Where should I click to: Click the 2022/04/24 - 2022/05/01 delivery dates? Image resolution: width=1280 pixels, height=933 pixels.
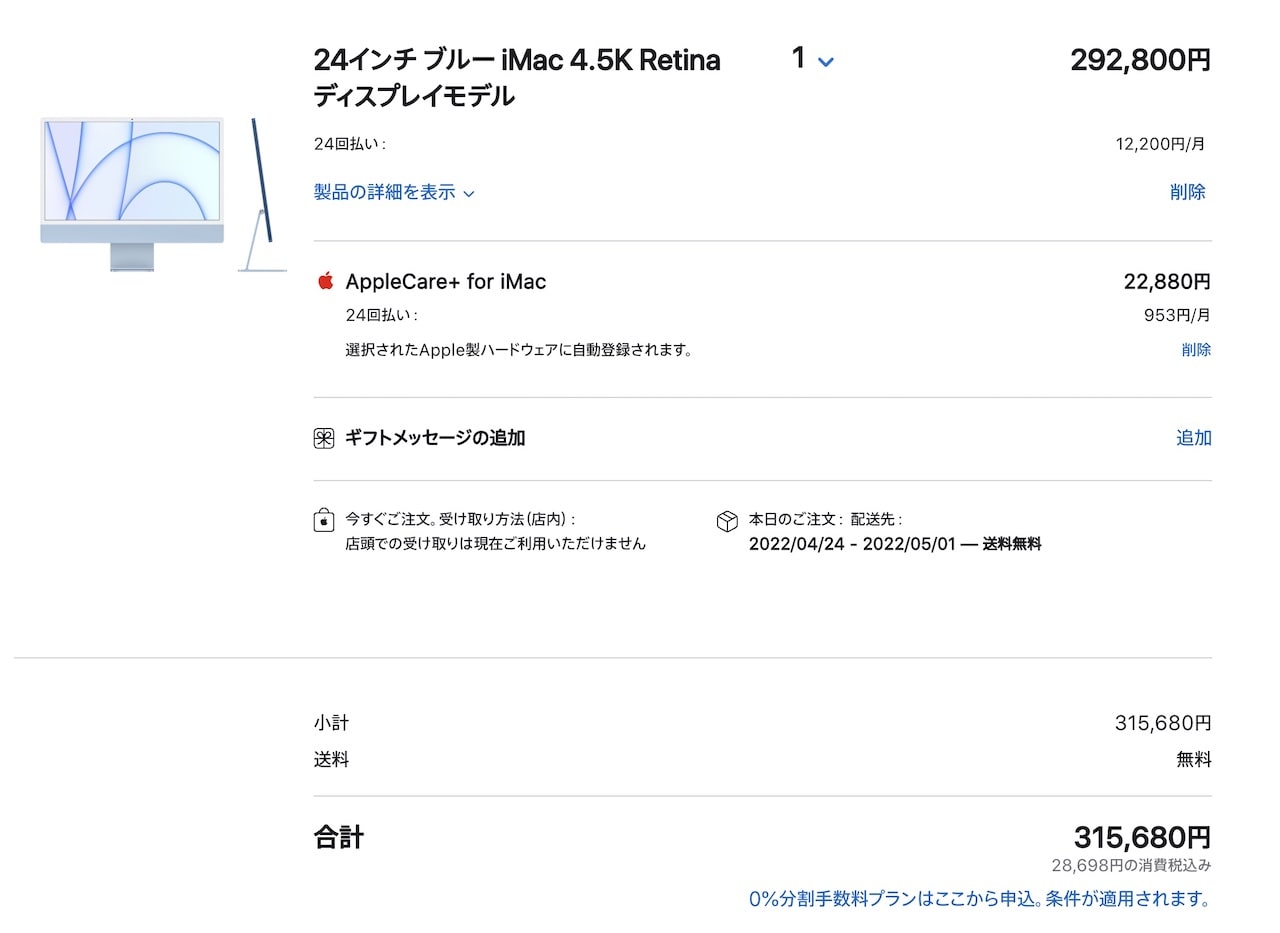click(x=852, y=544)
